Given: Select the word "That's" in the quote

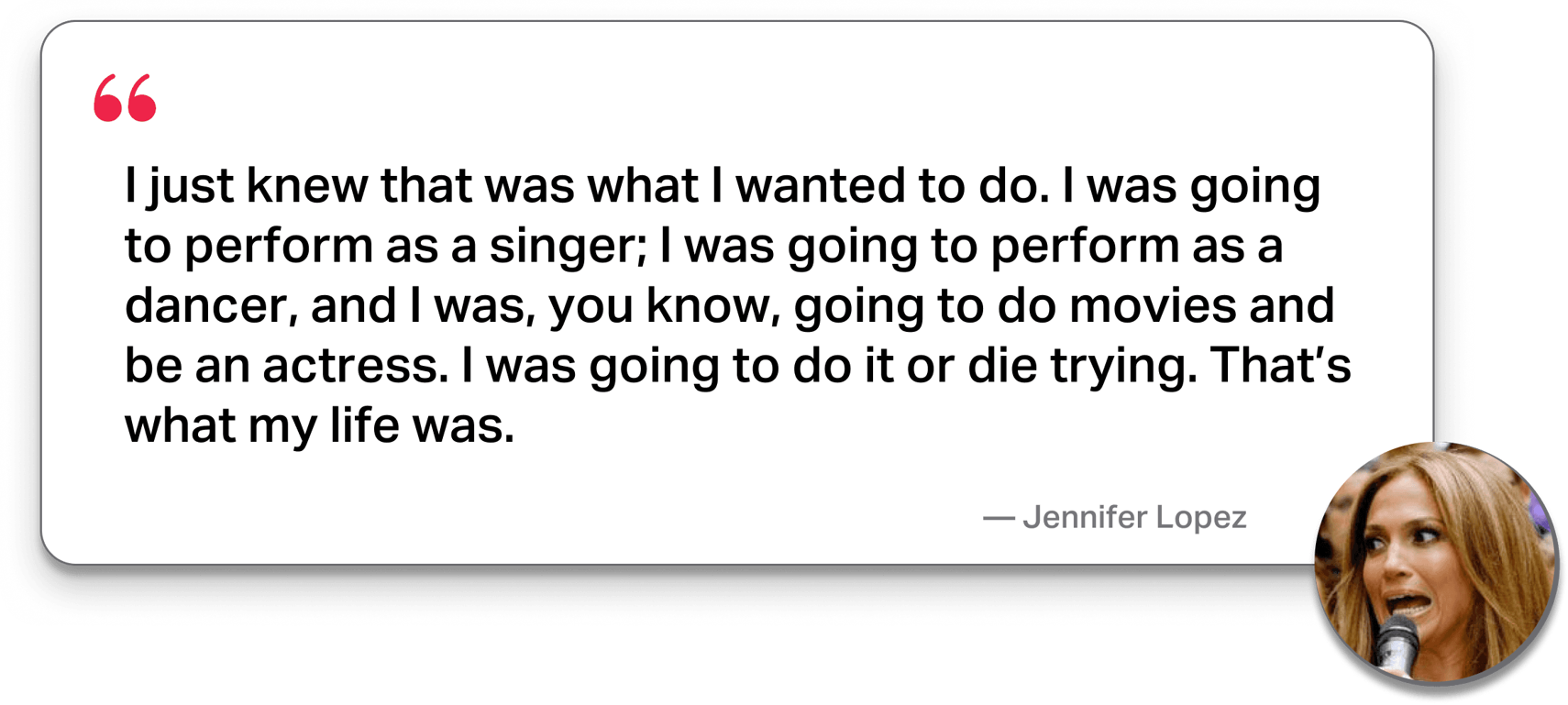Looking at the screenshot, I should click(1281, 366).
